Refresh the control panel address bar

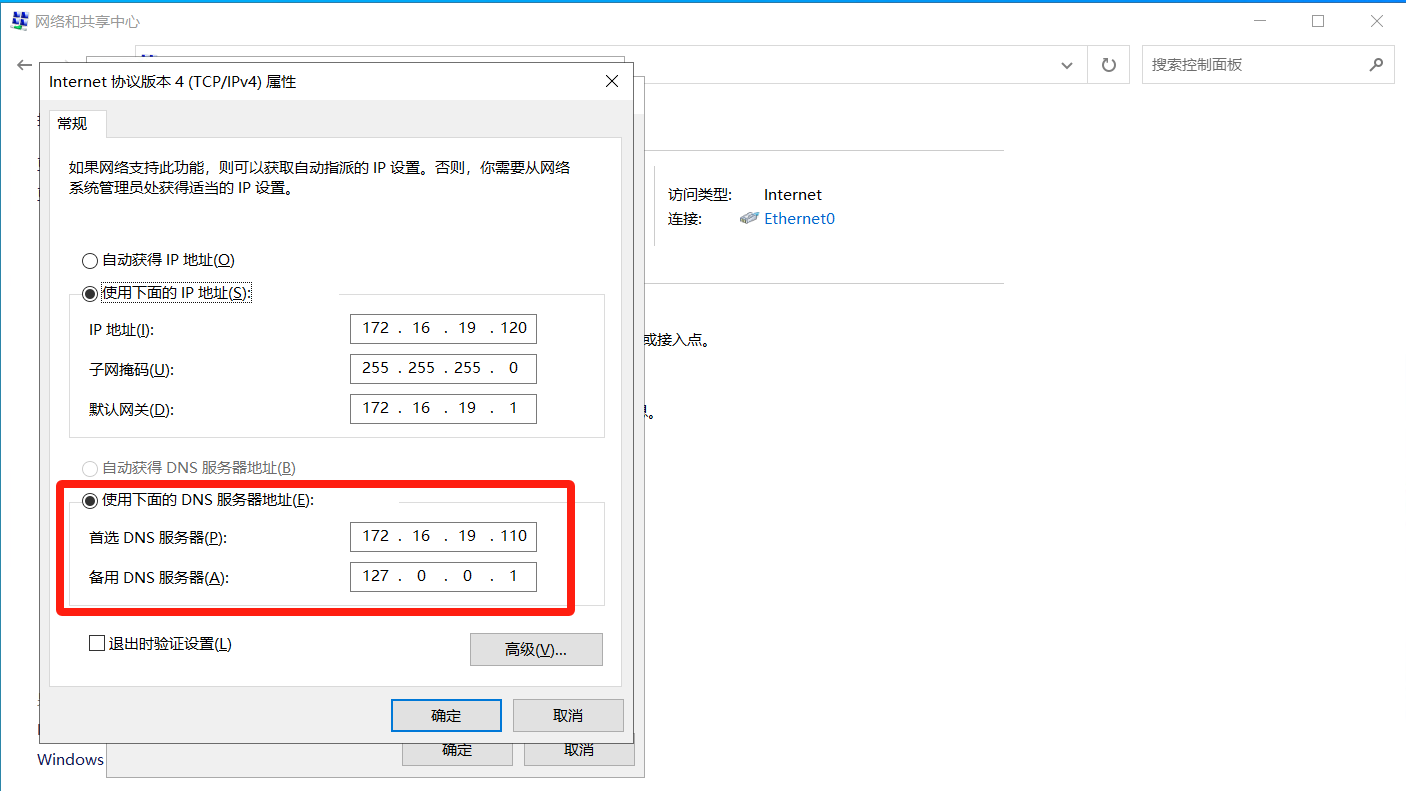click(1108, 65)
